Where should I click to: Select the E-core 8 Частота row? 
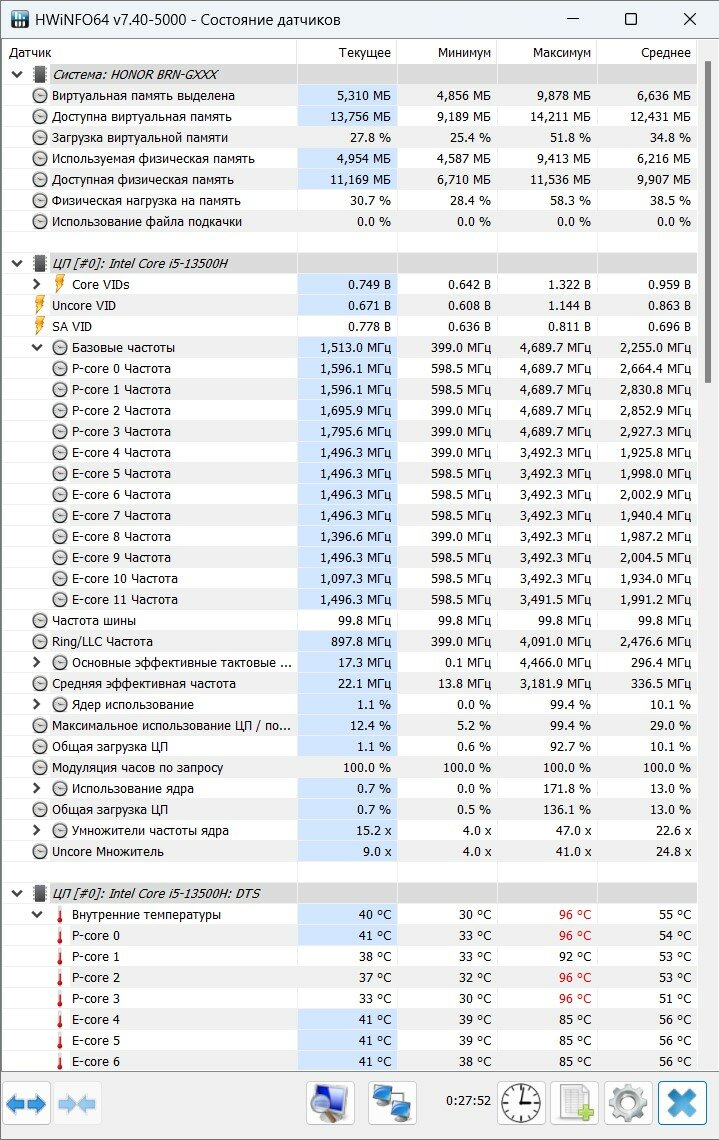click(349, 537)
